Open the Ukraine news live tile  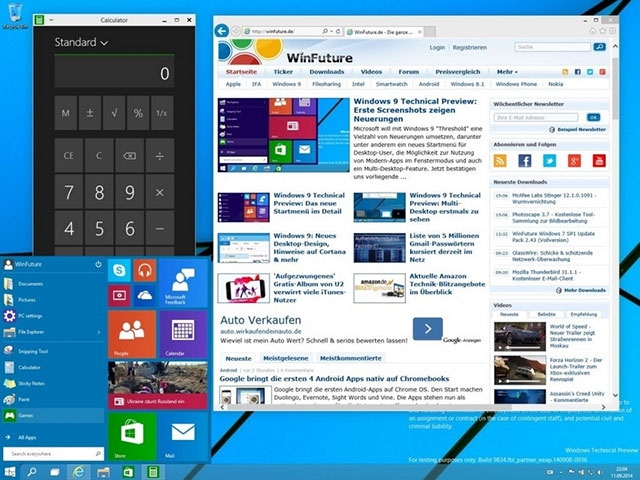(x=158, y=385)
